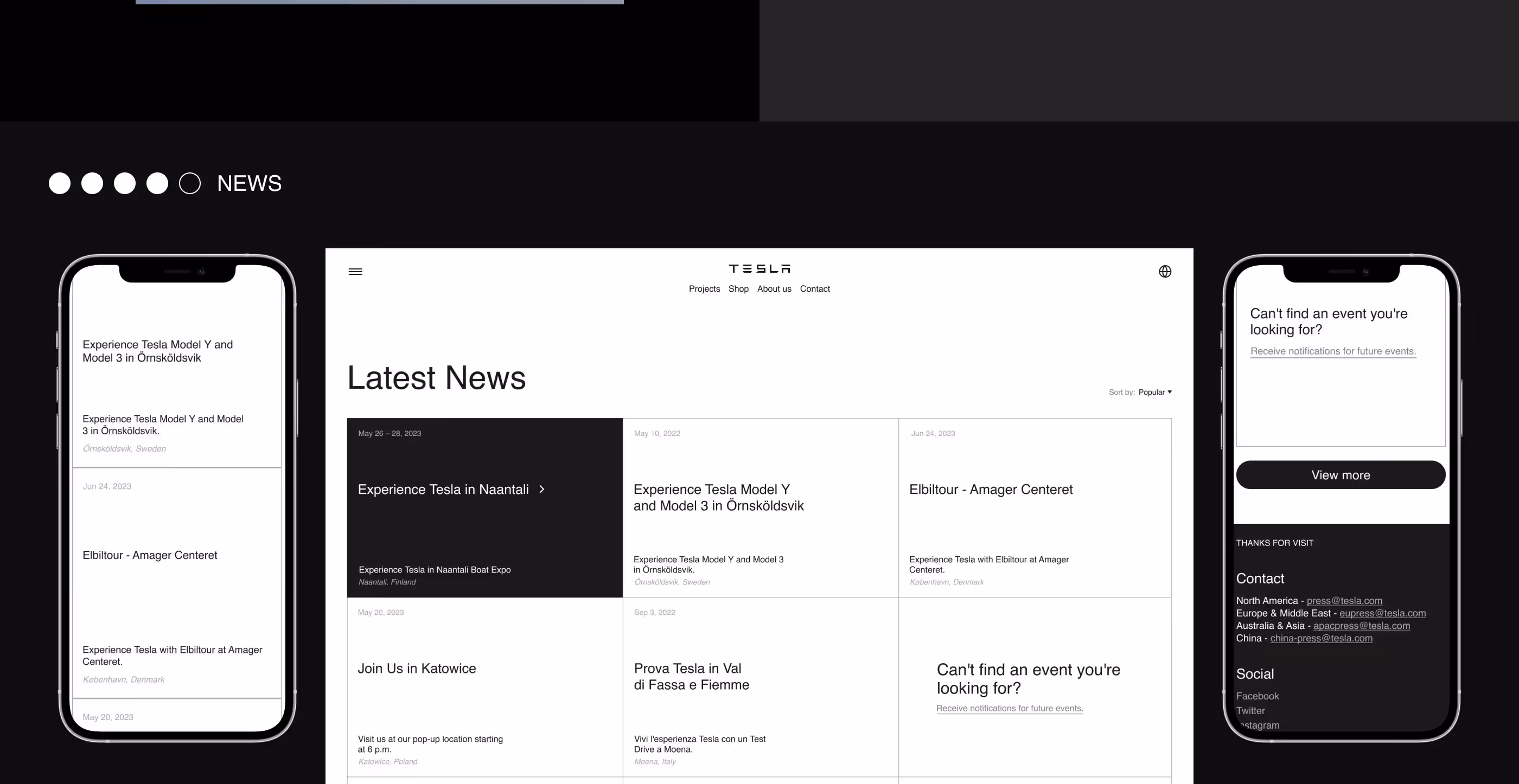The height and width of the screenshot is (784, 1519).
Task: Open the Join Us in Katowice card
Action: click(484, 687)
